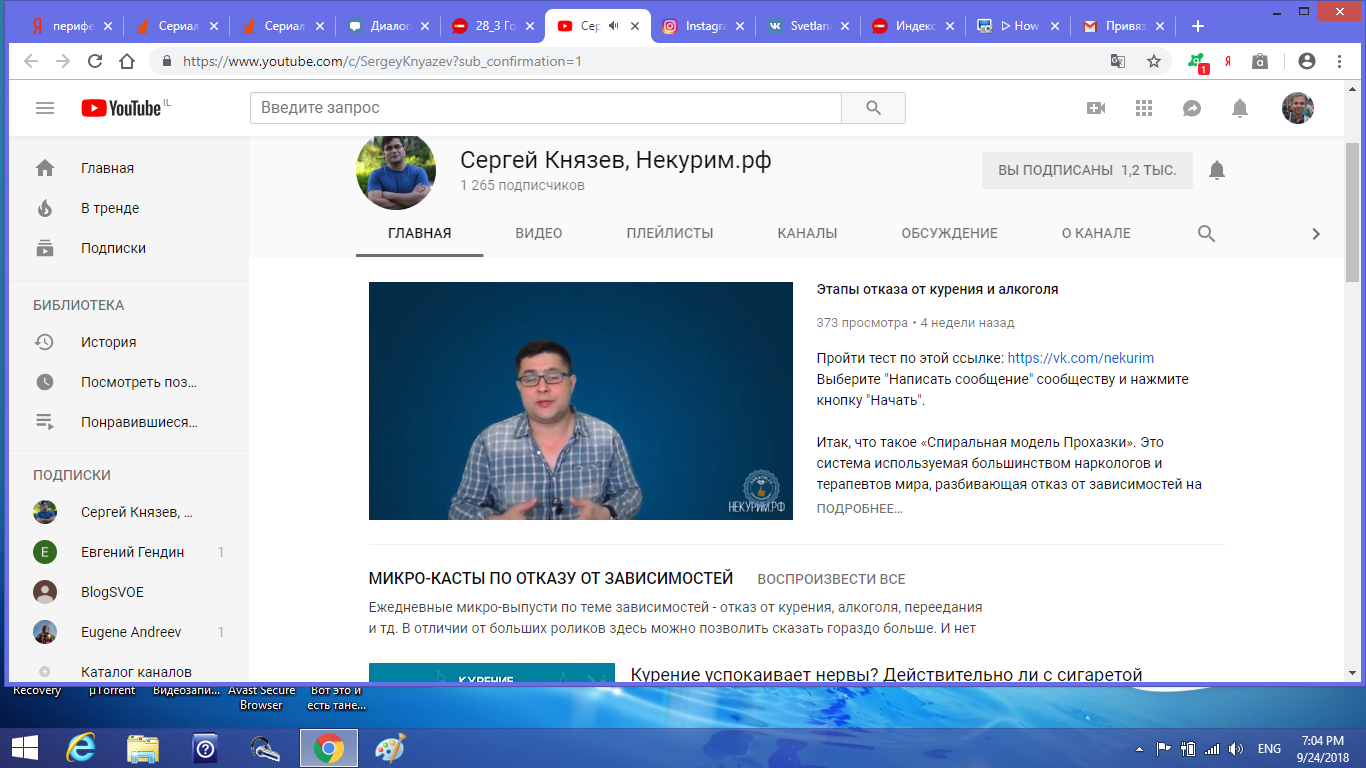Screen dimensions: 1366x768
Task: Open the account avatar menu
Action: (1298, 108)
